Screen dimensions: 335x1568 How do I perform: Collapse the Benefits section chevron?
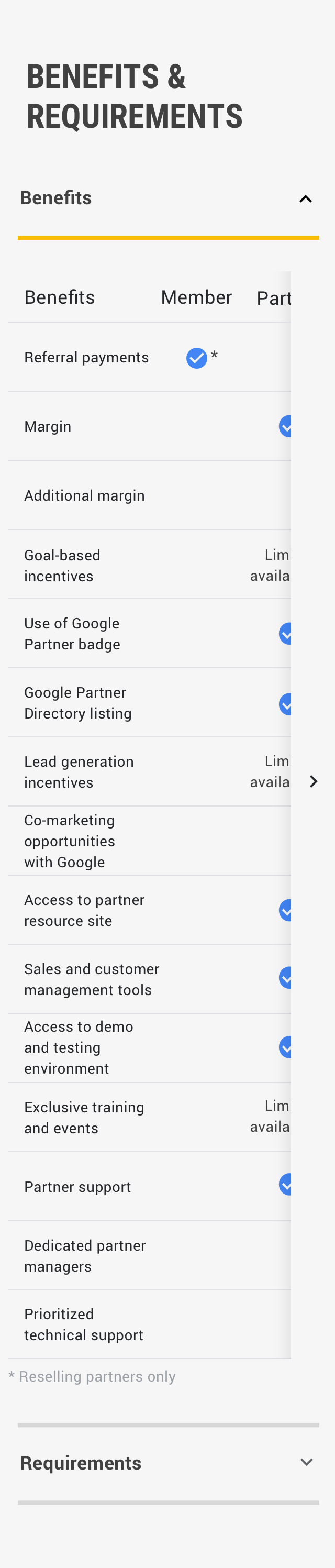pyautogui.click(x=305, y=199)
